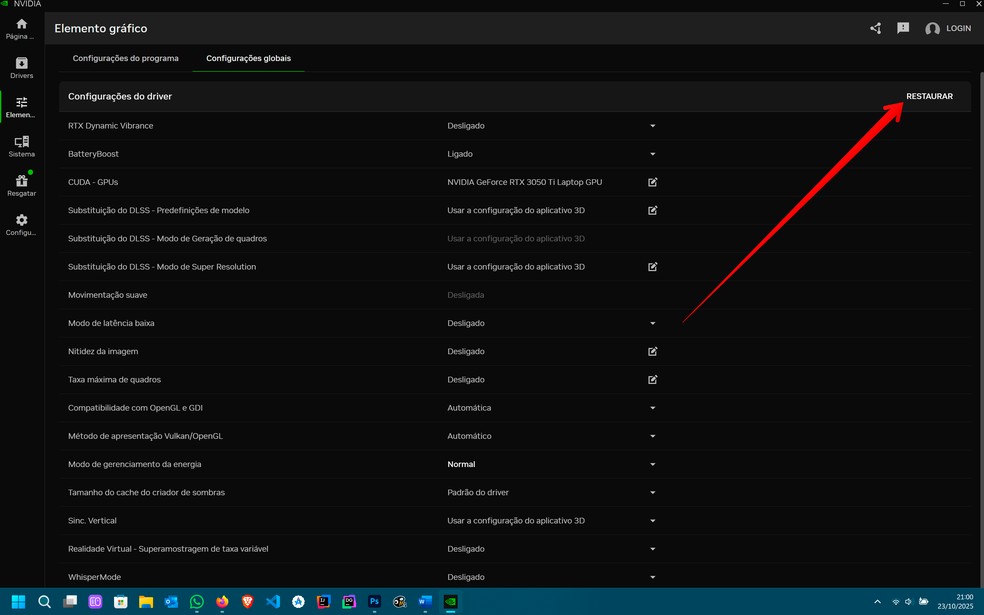Open the Sinc. Vertical dropdown
The width and height of the screenshot is (984, 615).
652,521
